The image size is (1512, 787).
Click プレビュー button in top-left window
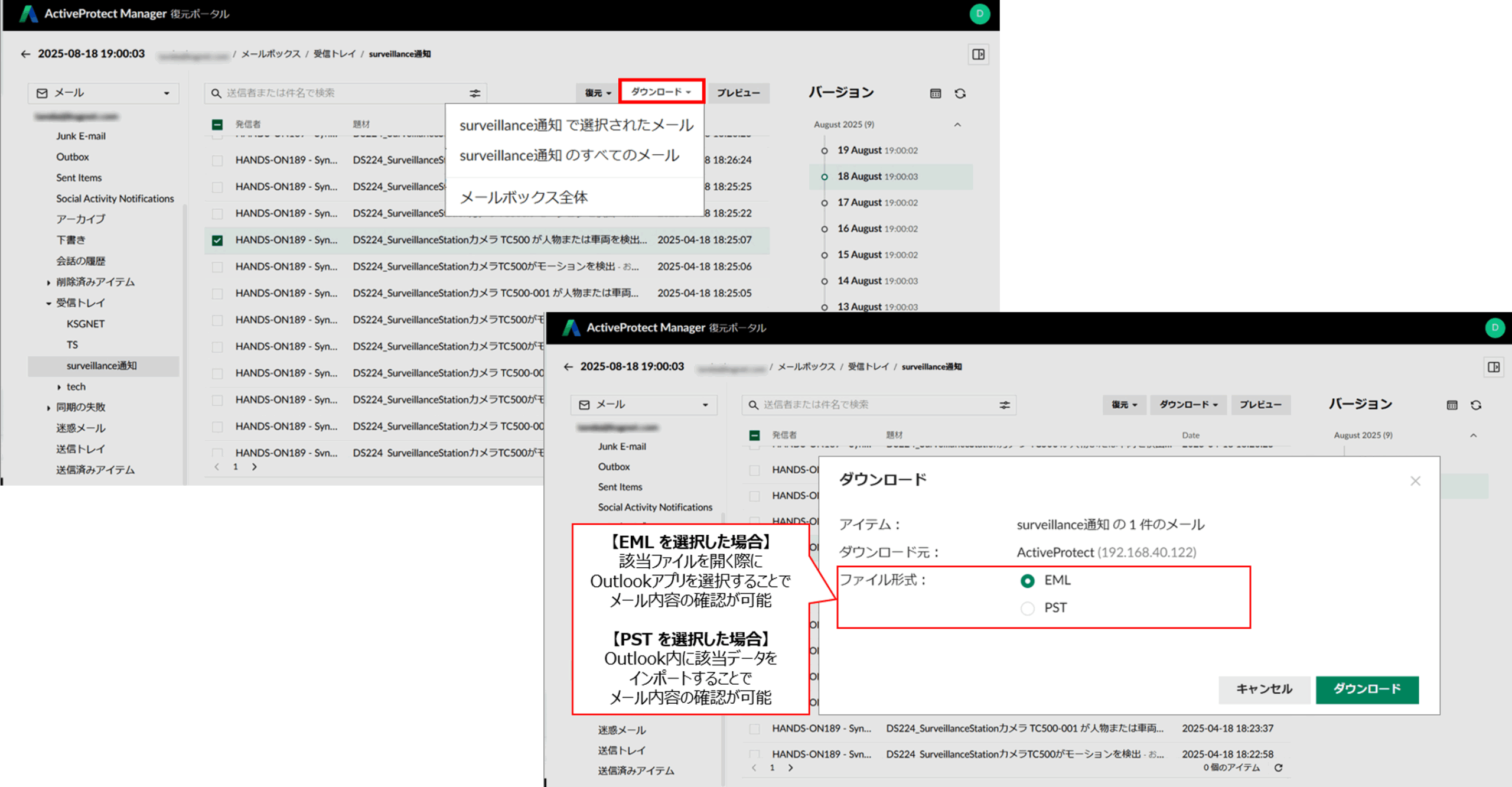tap(738, 93)
